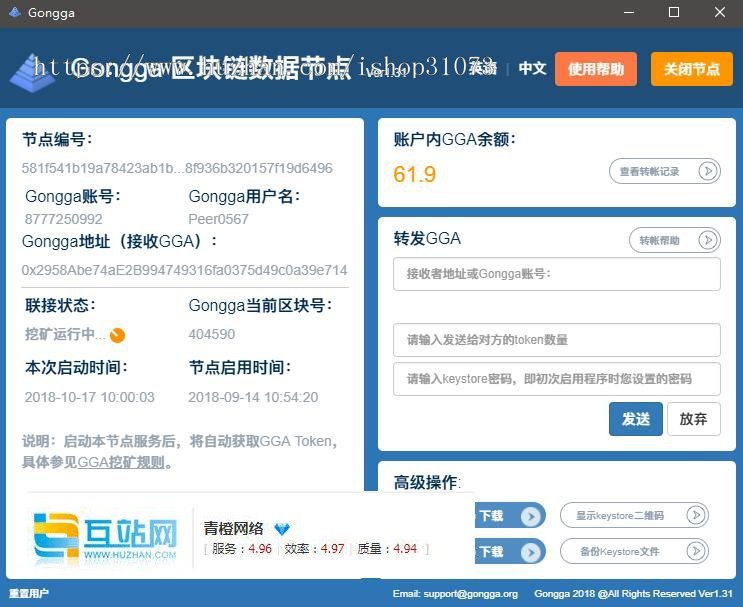This screenshot has width=743, height=607.
Task: Open the GGA挖矿规则 link
Action: pos(121,462)
